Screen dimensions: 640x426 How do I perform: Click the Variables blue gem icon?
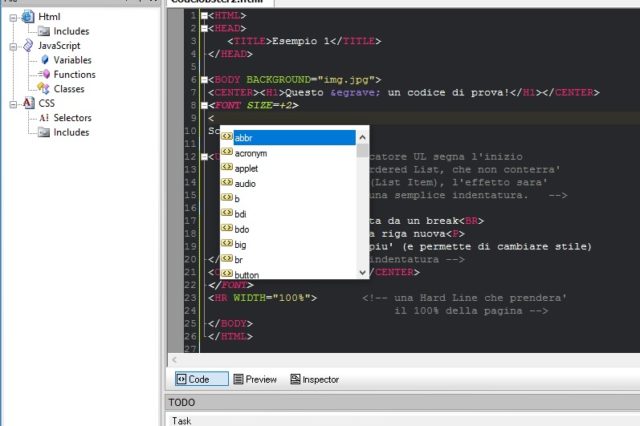[45, 60]
